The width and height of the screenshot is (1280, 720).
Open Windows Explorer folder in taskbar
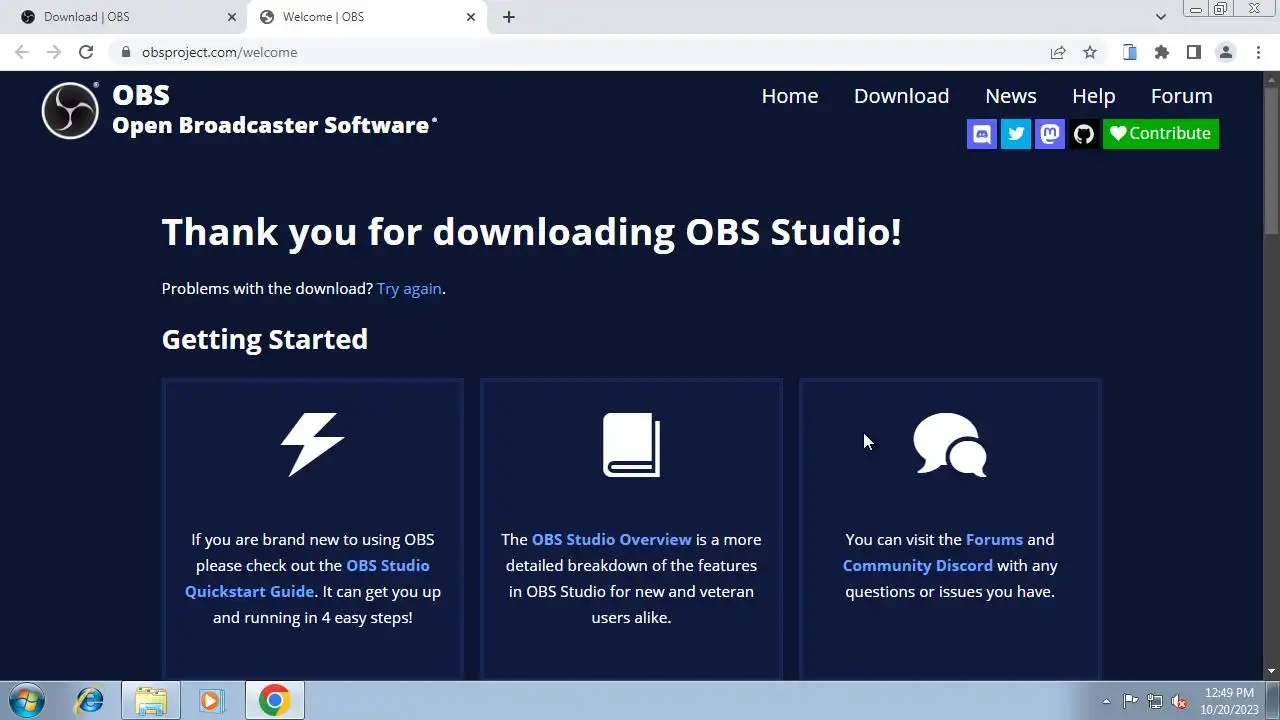point(151,701)
